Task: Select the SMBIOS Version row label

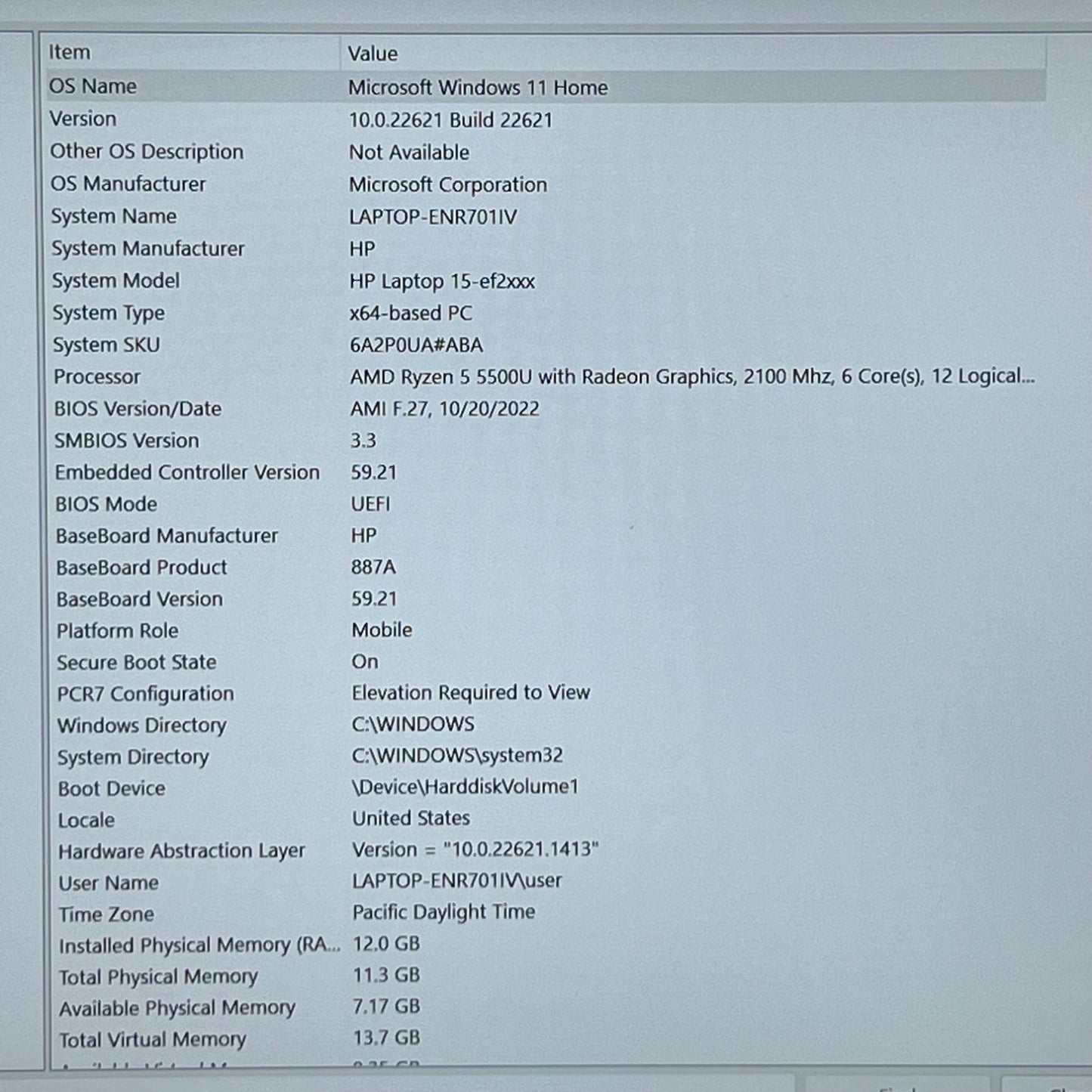Action: (x=126, y=441)
